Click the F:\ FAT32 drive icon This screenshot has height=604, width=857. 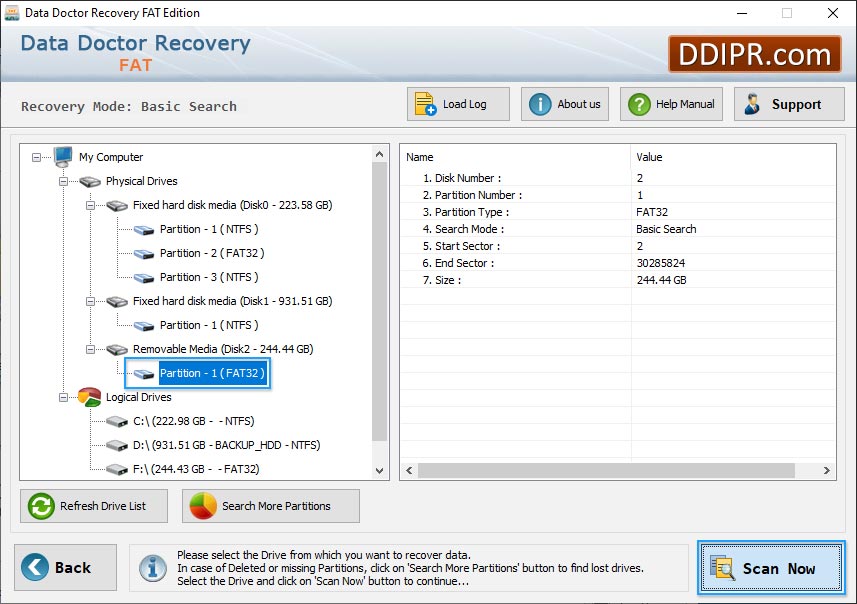click(x=117, y=470)
